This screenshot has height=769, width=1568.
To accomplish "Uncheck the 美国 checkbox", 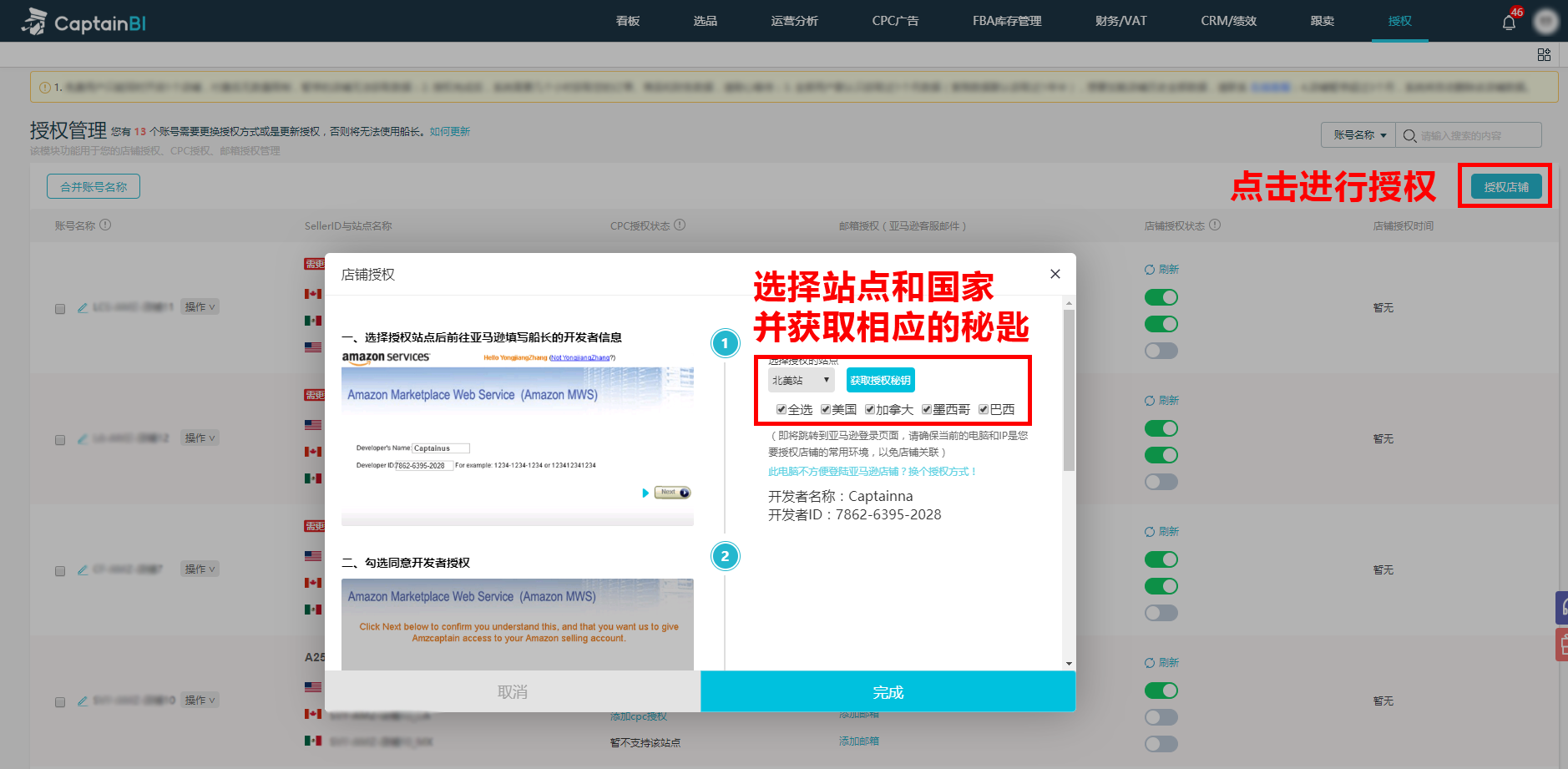I will coord(826,409).
